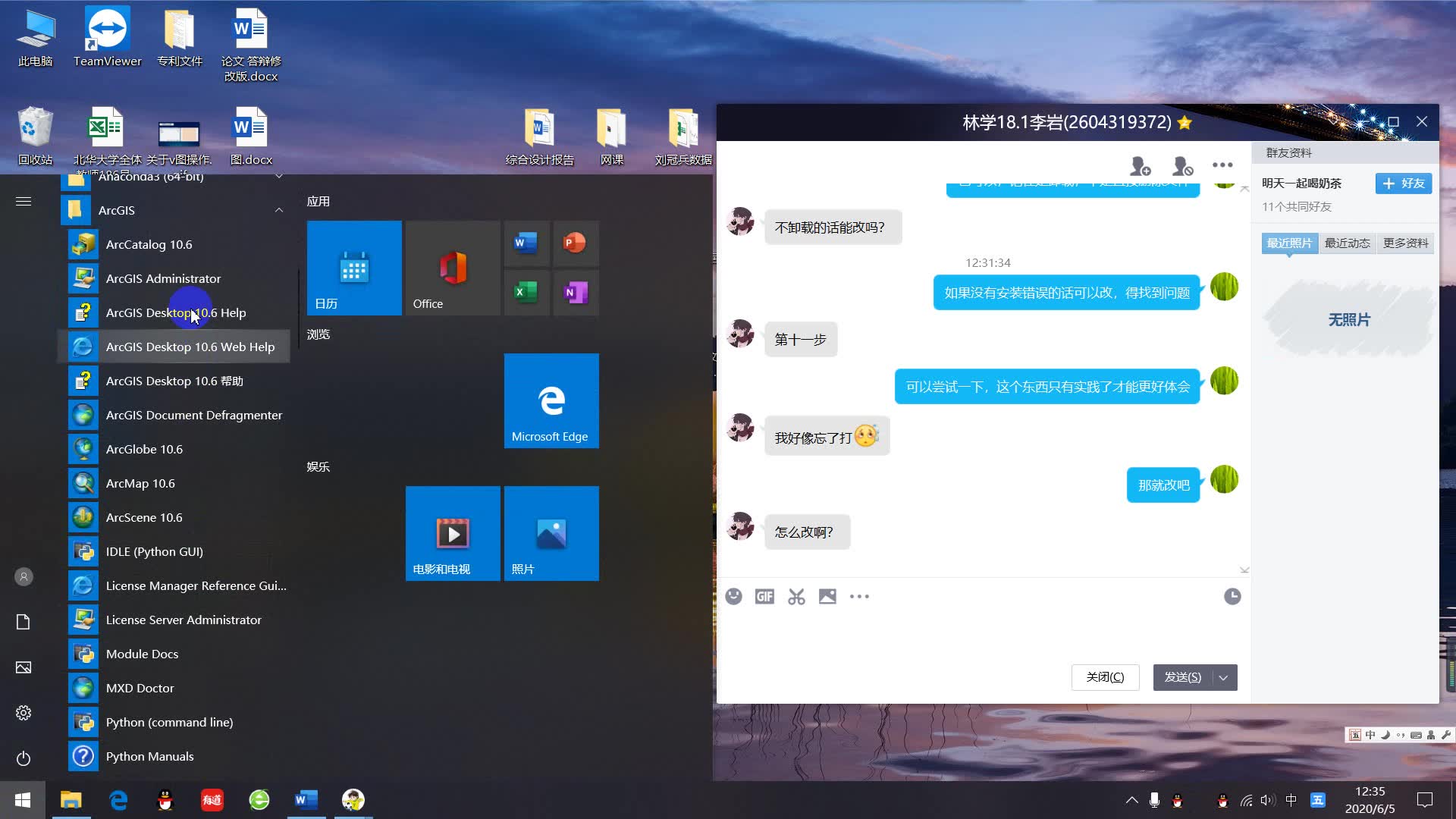The width and height of the screenshot is (1456, 819).
Task: Switch to the 最近动态 tab
Action: 1347,243
